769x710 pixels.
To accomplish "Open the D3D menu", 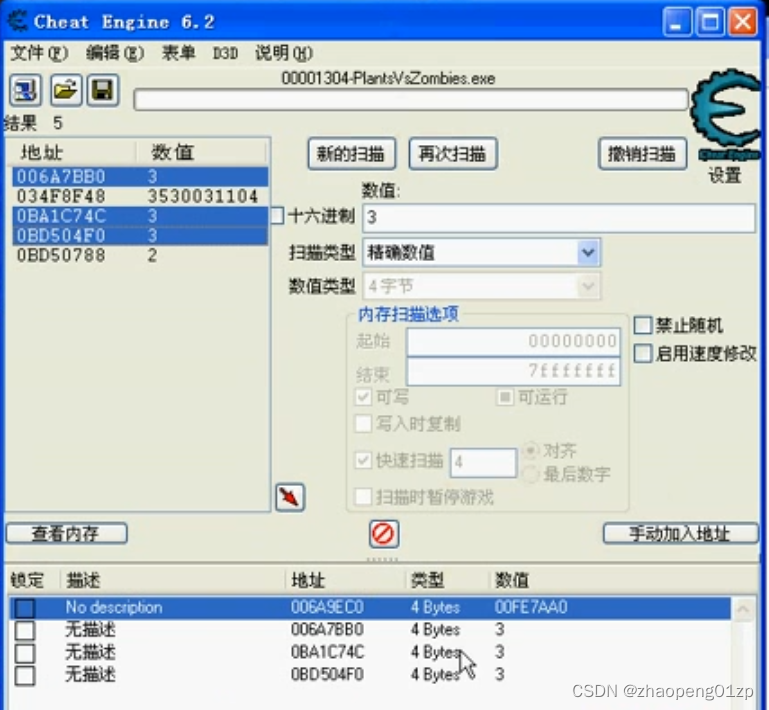I will tap(225, 53).
